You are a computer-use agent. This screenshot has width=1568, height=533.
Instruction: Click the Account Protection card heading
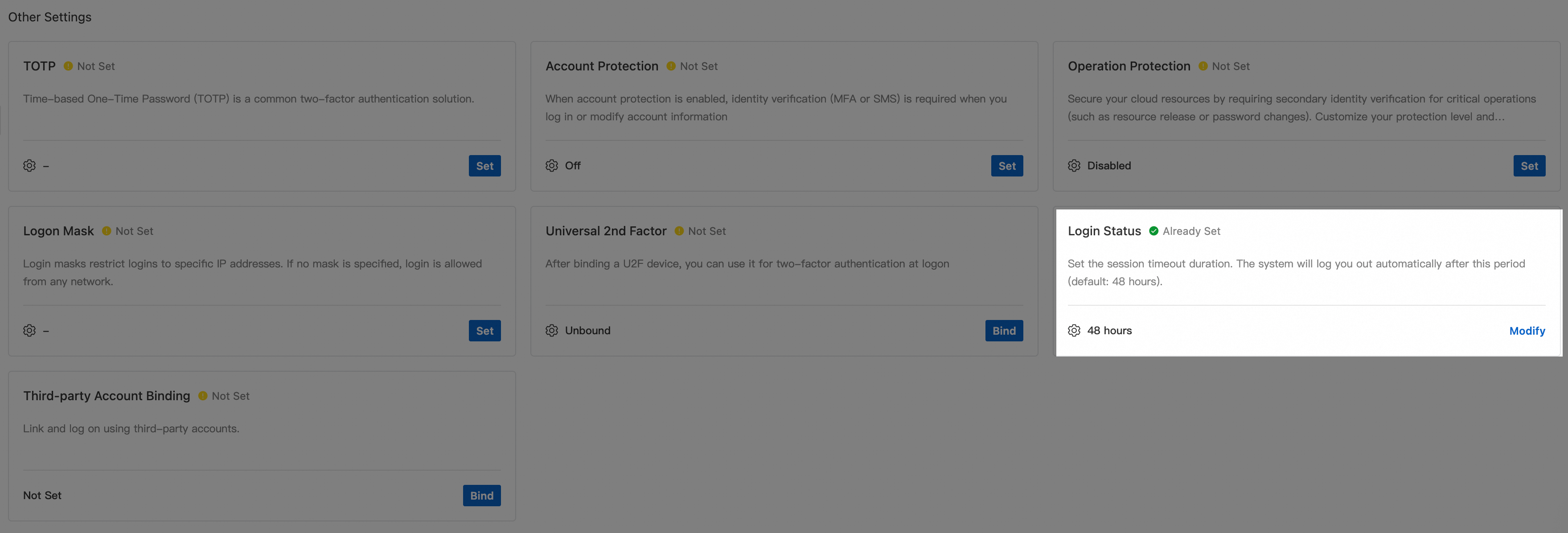click(601, 66)
